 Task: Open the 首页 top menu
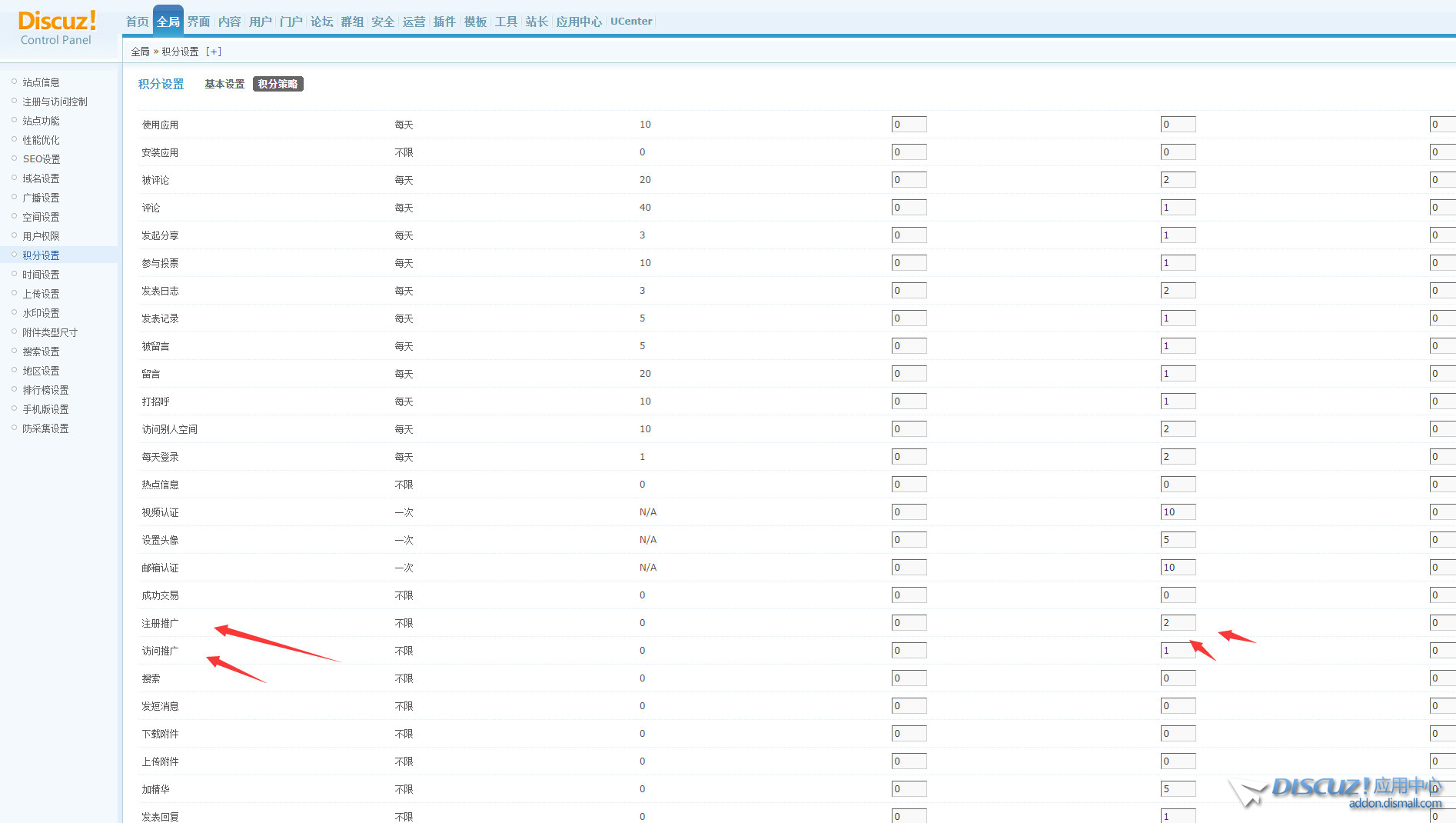(x=137, y=22)
